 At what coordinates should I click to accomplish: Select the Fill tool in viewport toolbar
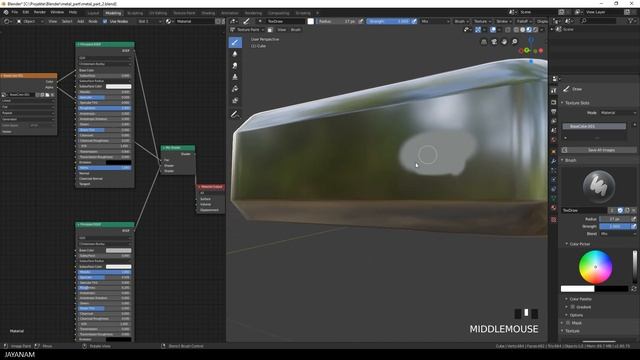[235, 89]
